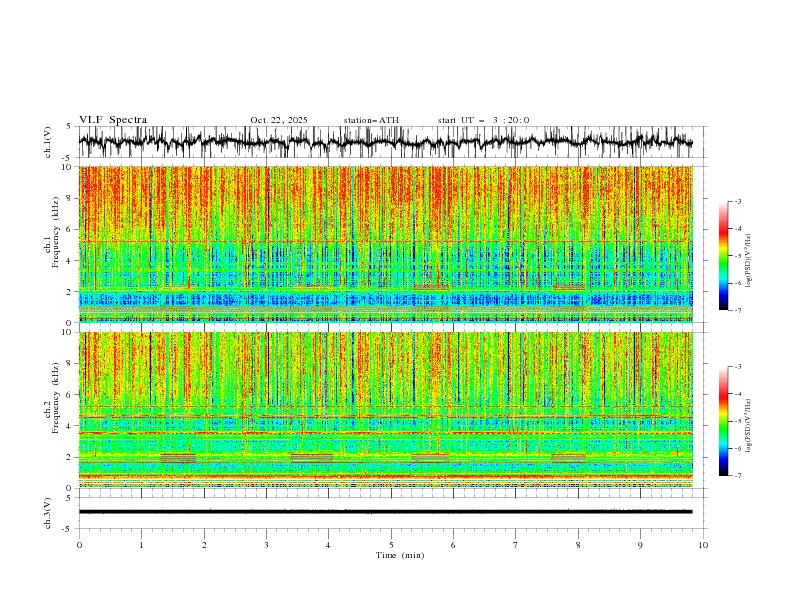Click the "-3" tick on ch.1 colorbar
The height and width of the screenshot is (612, 792).
[x=737, y=201]
